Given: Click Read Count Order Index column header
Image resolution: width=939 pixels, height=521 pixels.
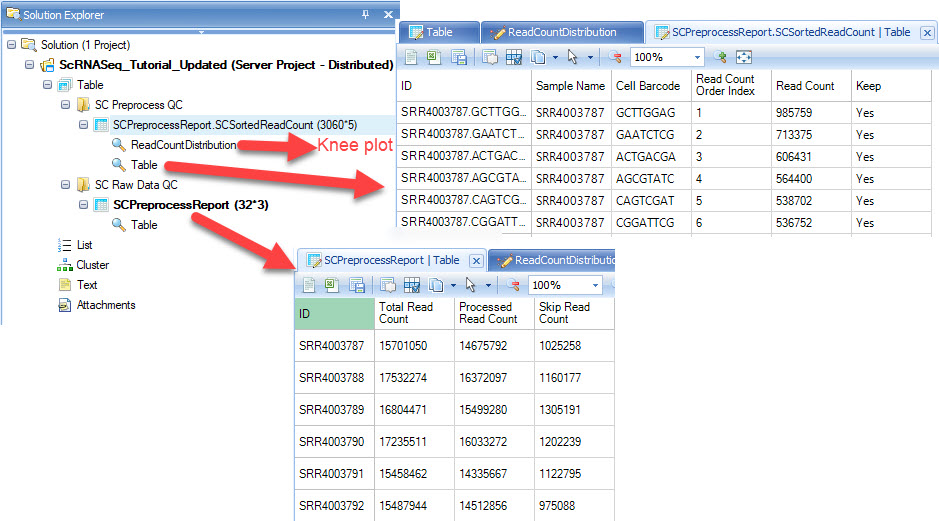Looking at the screenshot, I should (732, 86).
